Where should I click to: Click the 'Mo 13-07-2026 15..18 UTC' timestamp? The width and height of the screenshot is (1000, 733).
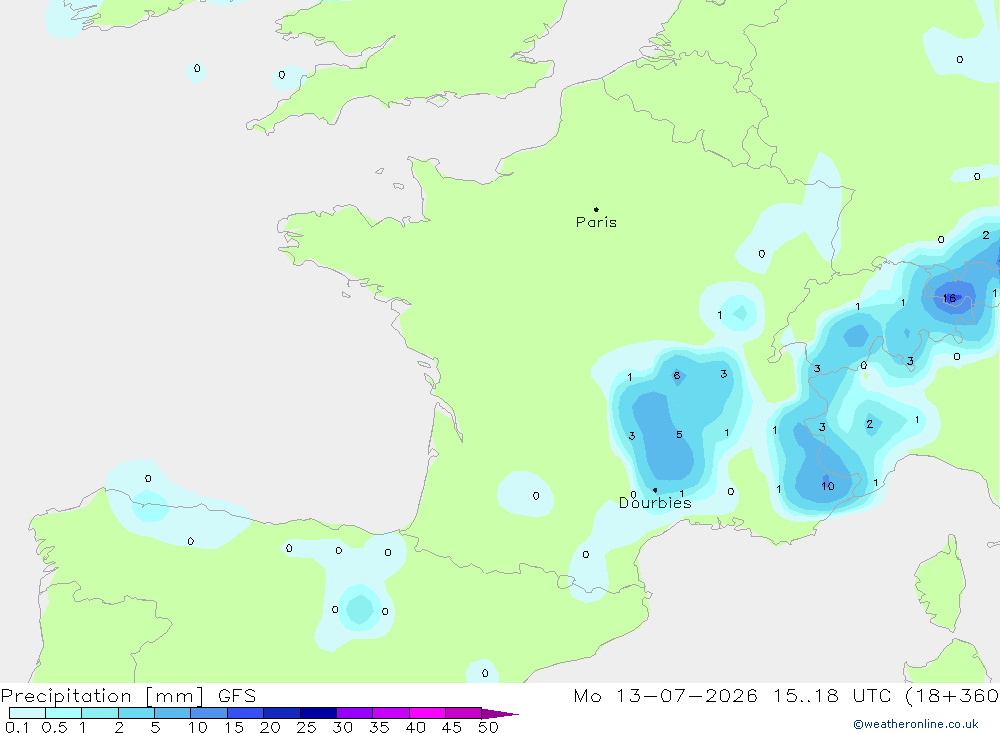point(732,696)
